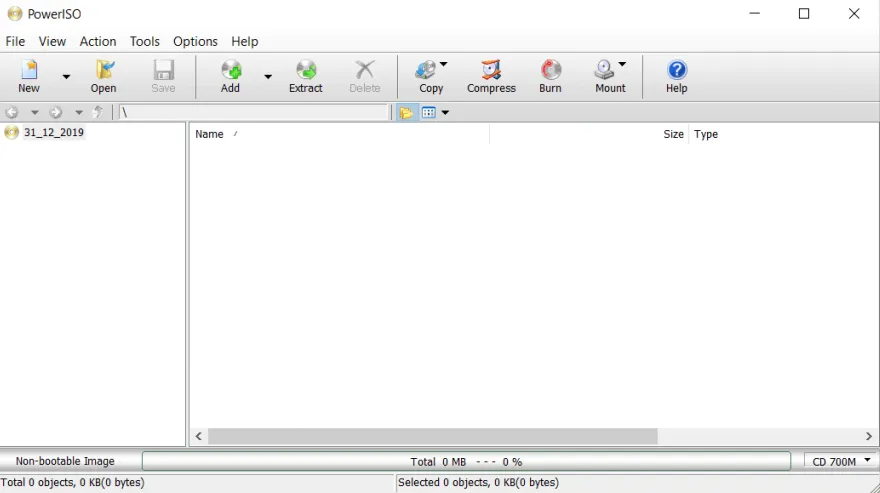880x493 pixels.
Task: Open the Tools menu
Action: pos(145,42)
